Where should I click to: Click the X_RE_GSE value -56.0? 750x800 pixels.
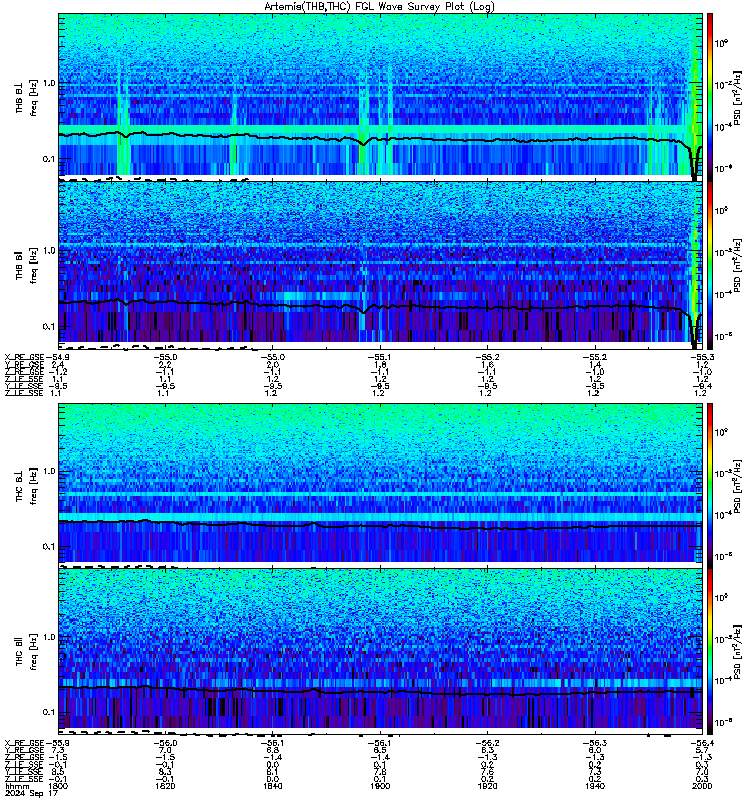[165, 743]
